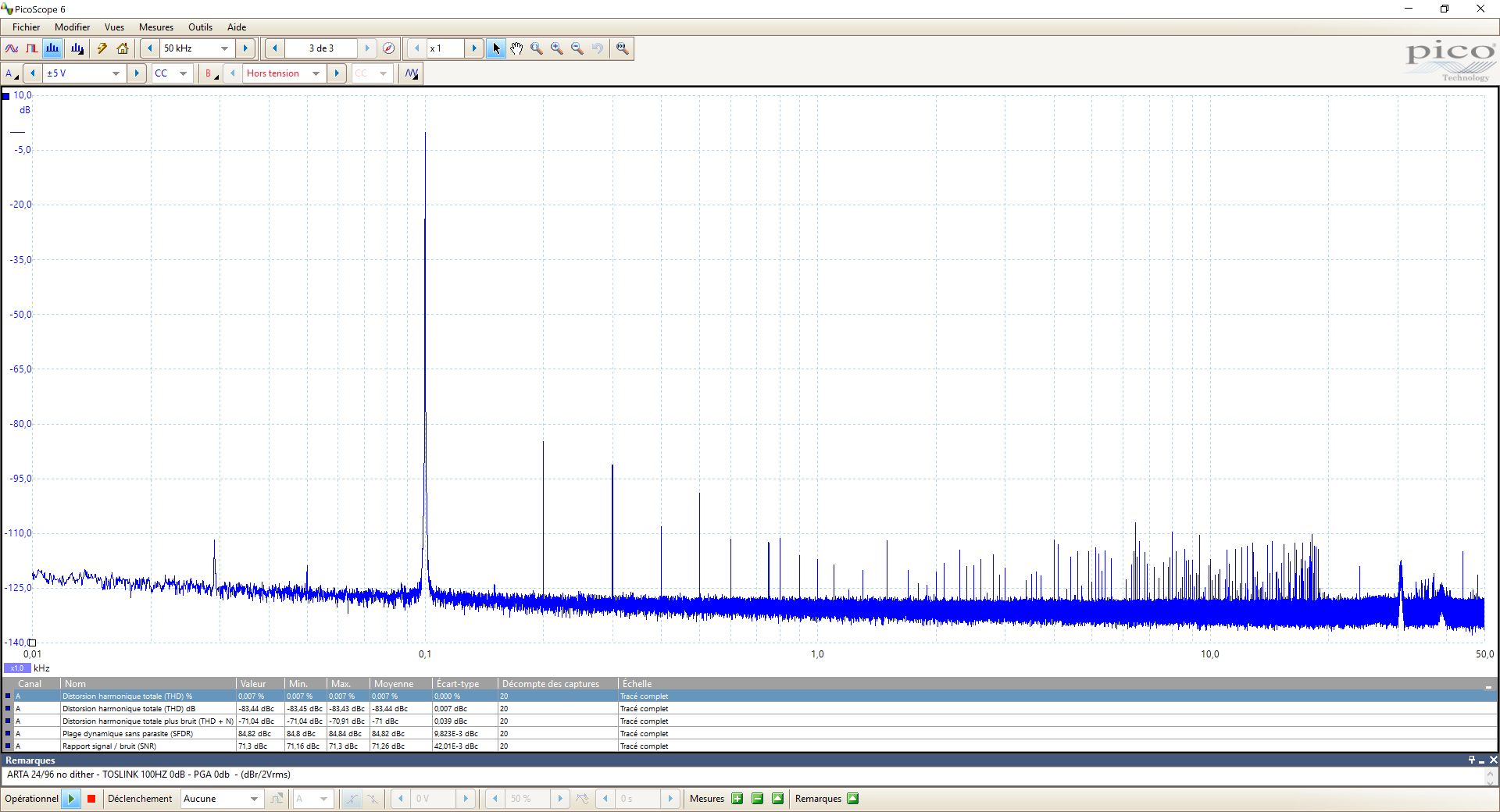
Task: Close the Remarques panel
Action: pos(1493,760)
